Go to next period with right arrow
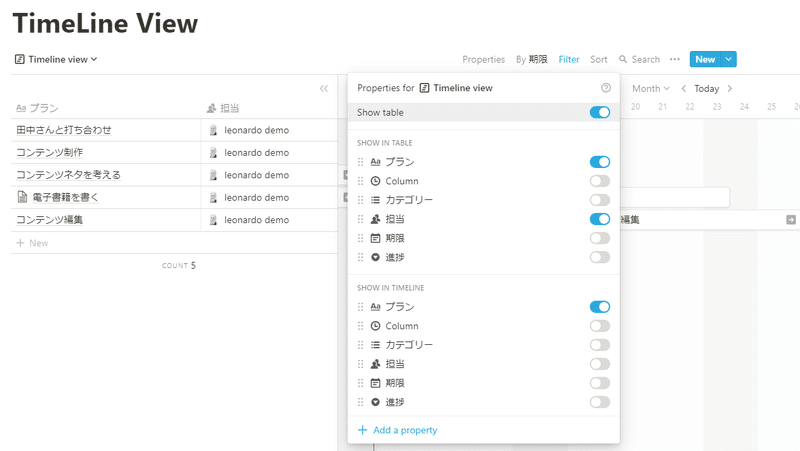 point(730,88)
